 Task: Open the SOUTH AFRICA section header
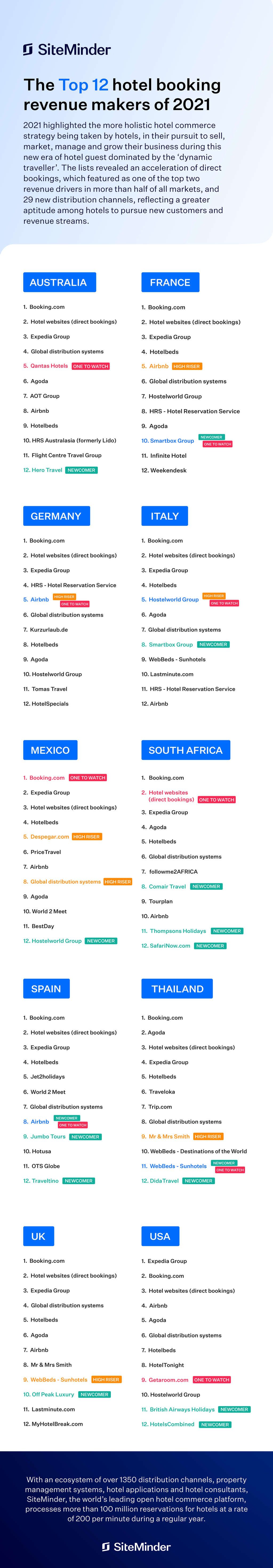[x=185, y=750]
